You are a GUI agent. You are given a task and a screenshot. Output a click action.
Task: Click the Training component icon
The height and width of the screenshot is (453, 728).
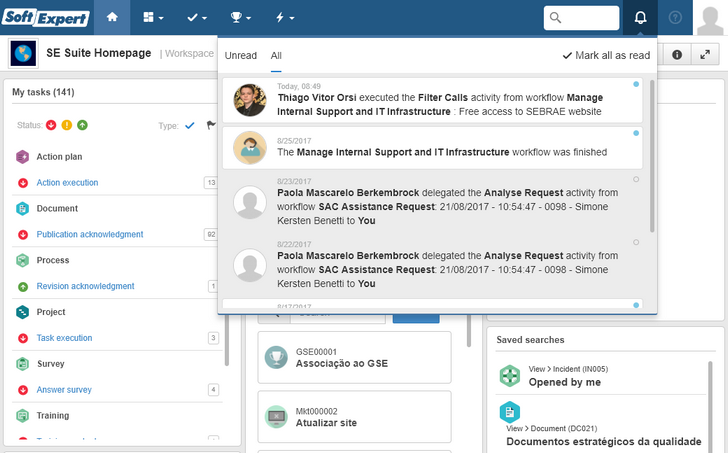[22, 415]
